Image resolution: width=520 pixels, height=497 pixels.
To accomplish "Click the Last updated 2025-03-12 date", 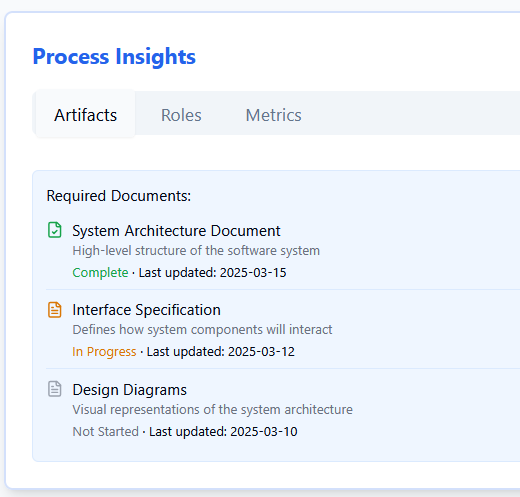I will [221, 352].
